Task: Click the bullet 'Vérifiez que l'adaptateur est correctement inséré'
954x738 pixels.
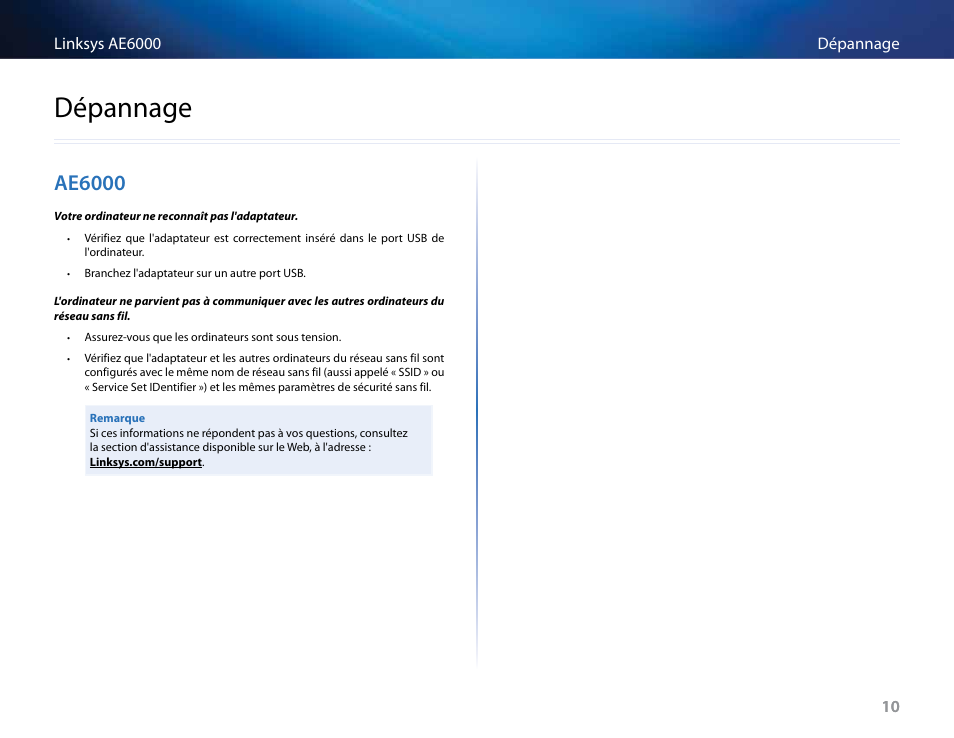Action: coord(264,245)
